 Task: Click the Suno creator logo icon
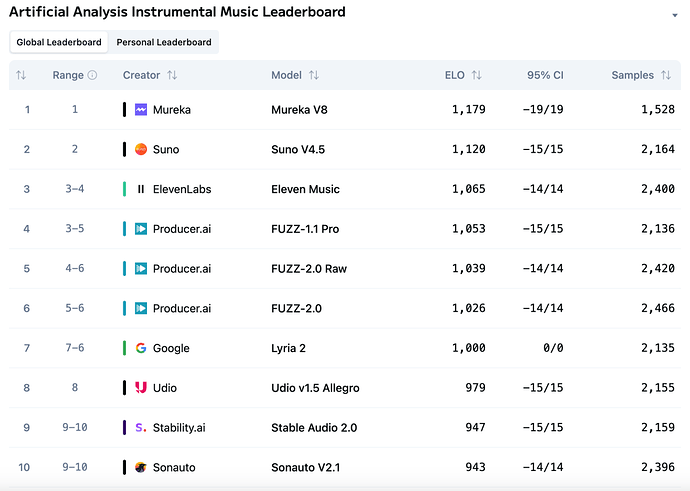pos(141,149)
